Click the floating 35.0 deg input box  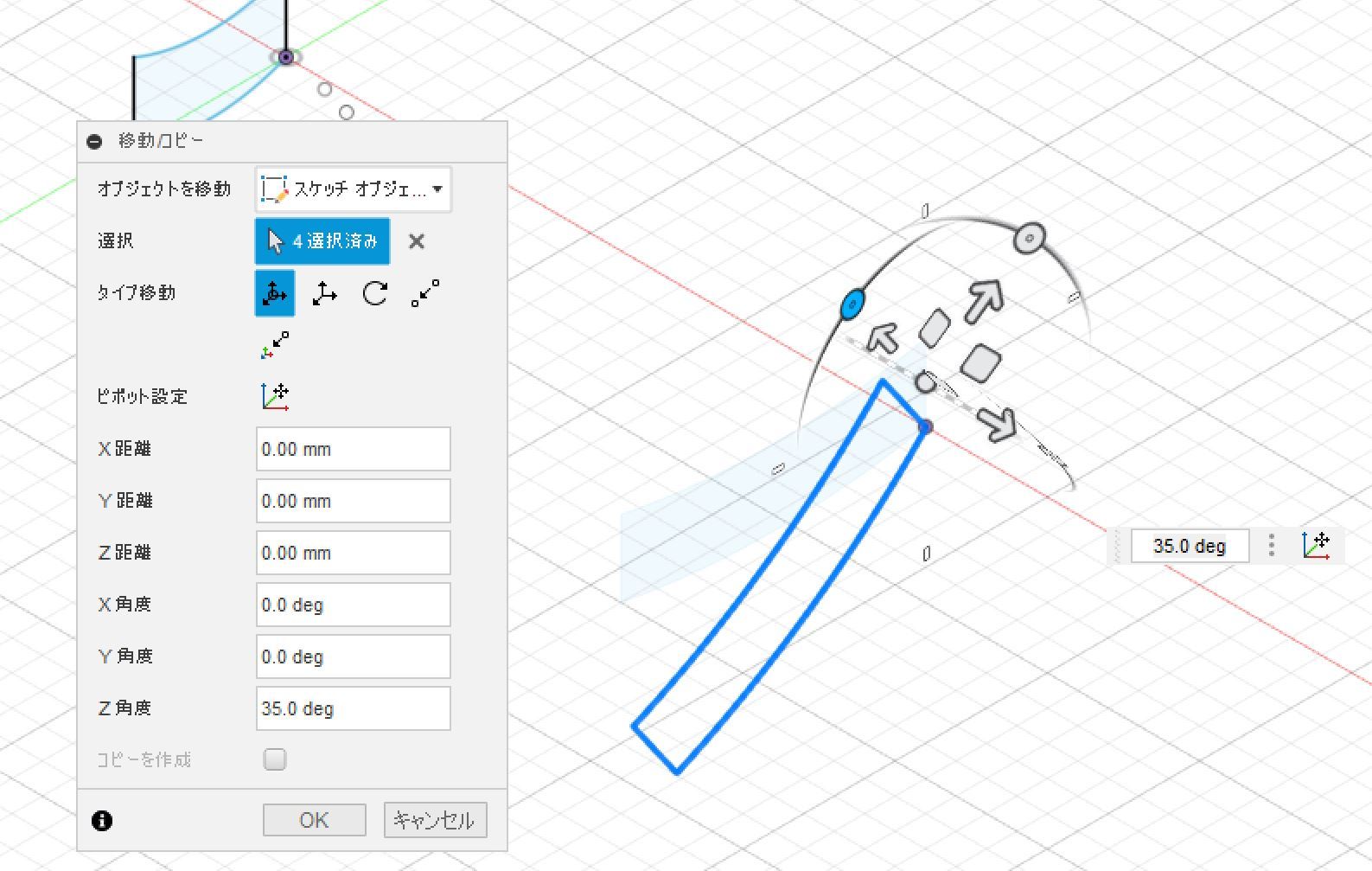point(1189,546)
